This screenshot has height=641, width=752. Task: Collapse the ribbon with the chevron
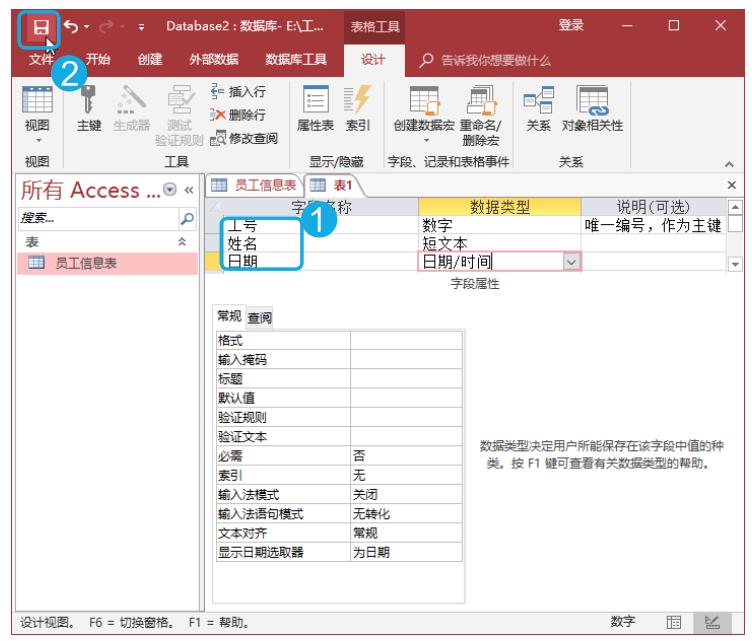click(729, 164)
